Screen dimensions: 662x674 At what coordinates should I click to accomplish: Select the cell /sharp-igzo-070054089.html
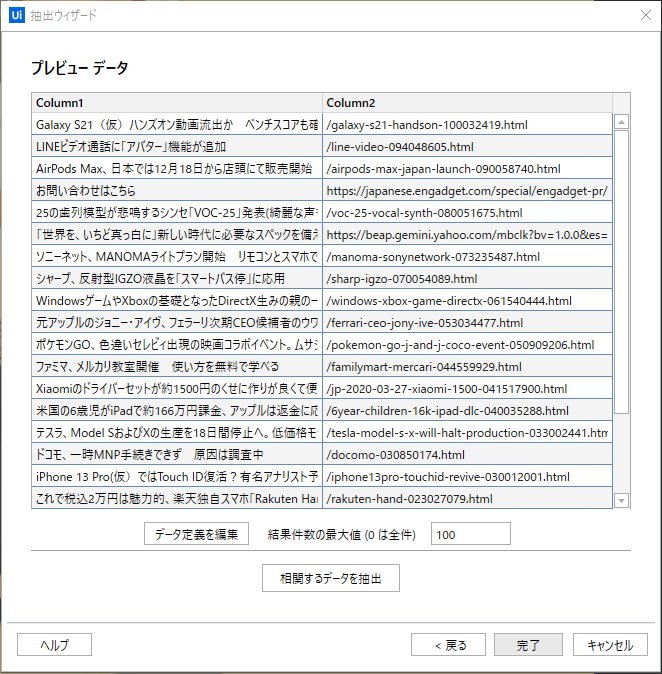pyautogui.click(x=467, y=278)
